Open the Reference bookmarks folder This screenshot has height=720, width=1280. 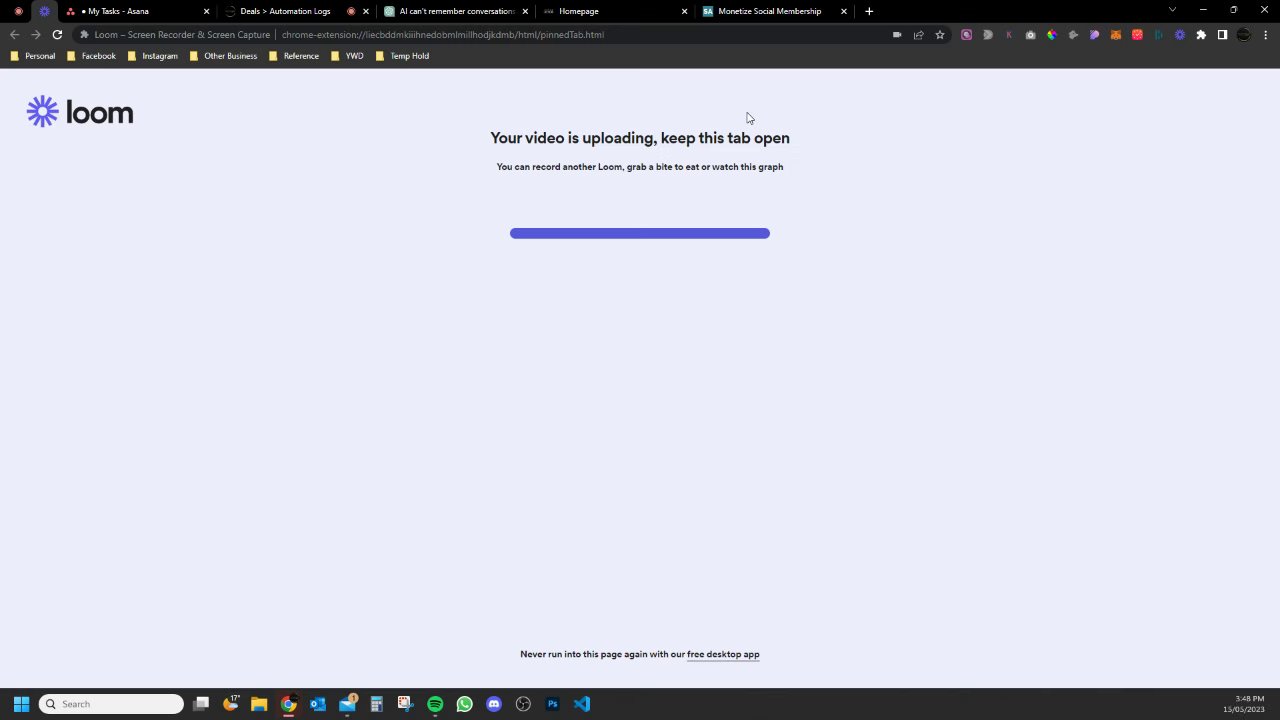(293, 56)
